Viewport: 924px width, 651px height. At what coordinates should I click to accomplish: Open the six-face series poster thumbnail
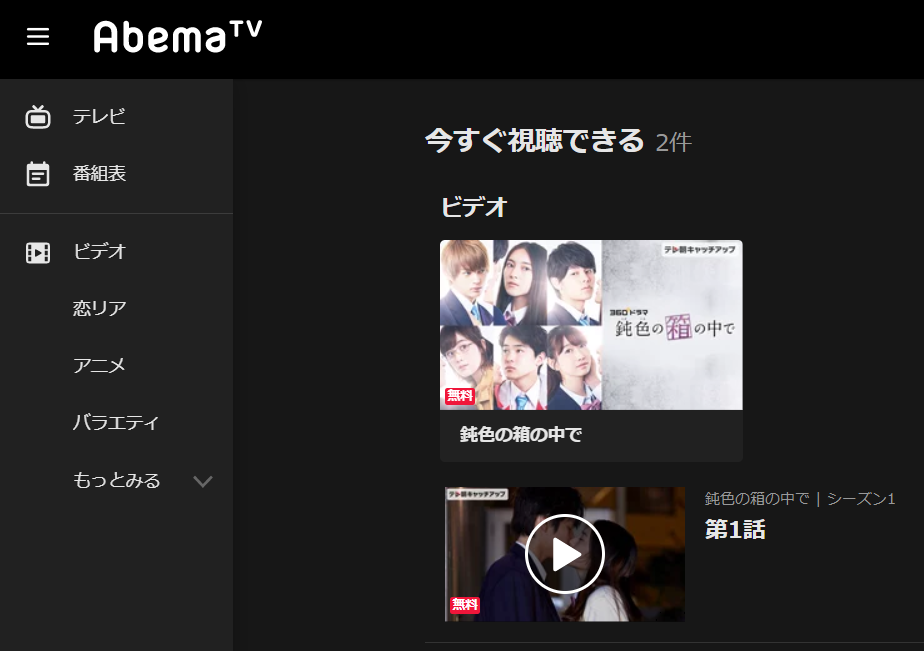pos(591,325)
